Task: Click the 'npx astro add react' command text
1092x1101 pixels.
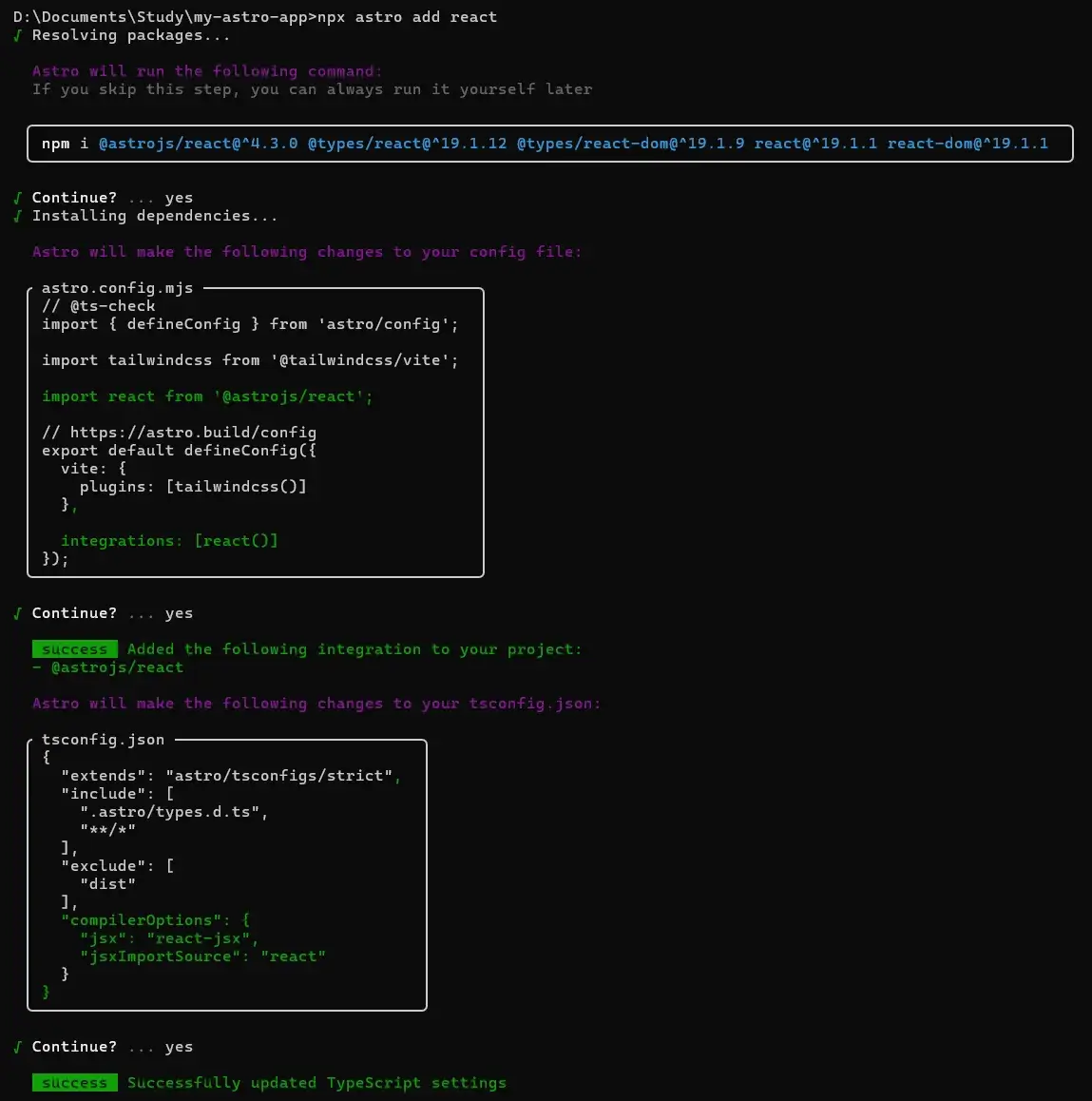Action: [407, 17]
